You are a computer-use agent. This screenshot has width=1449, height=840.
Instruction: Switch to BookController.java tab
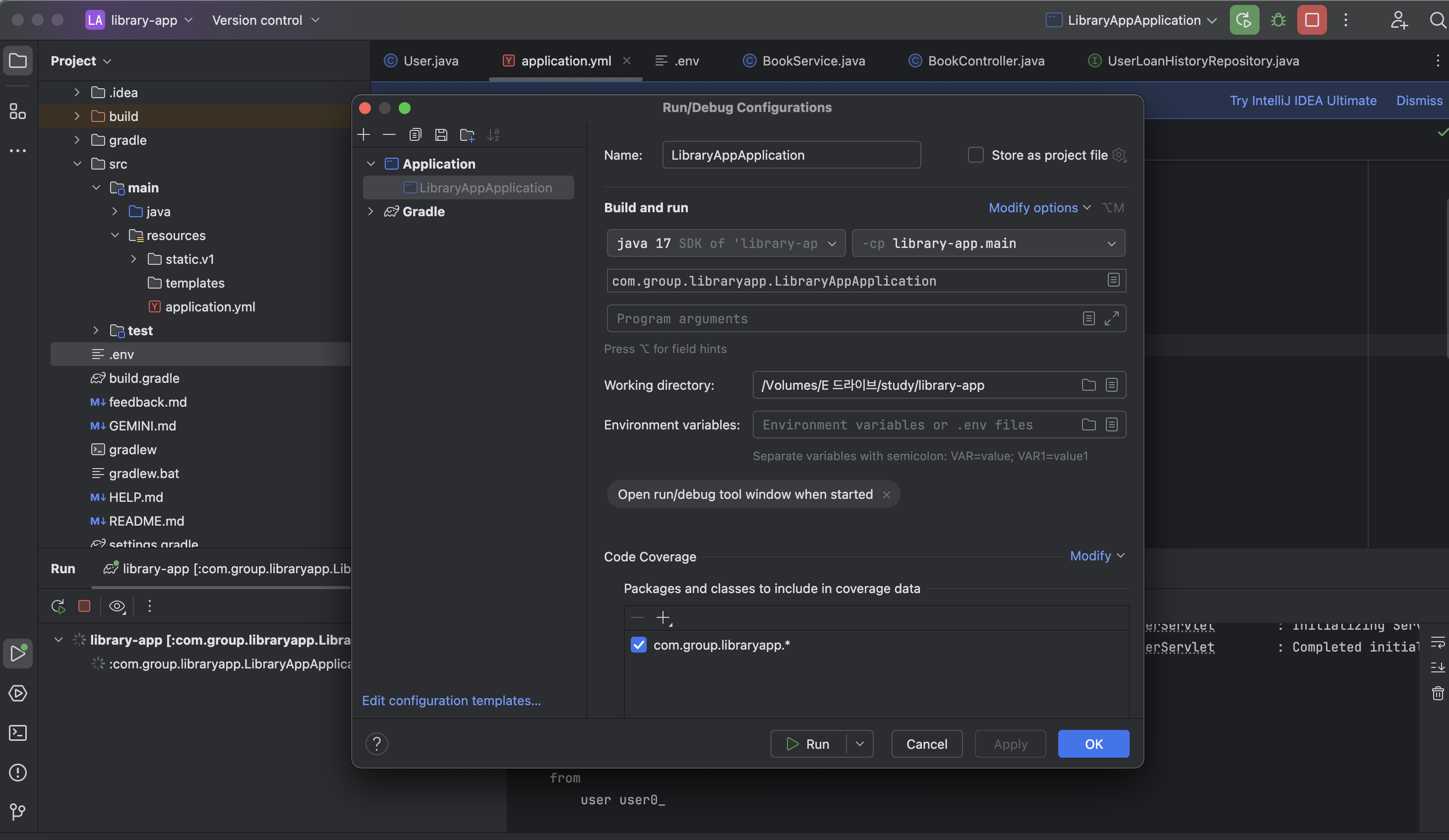(x=976, y=60)
